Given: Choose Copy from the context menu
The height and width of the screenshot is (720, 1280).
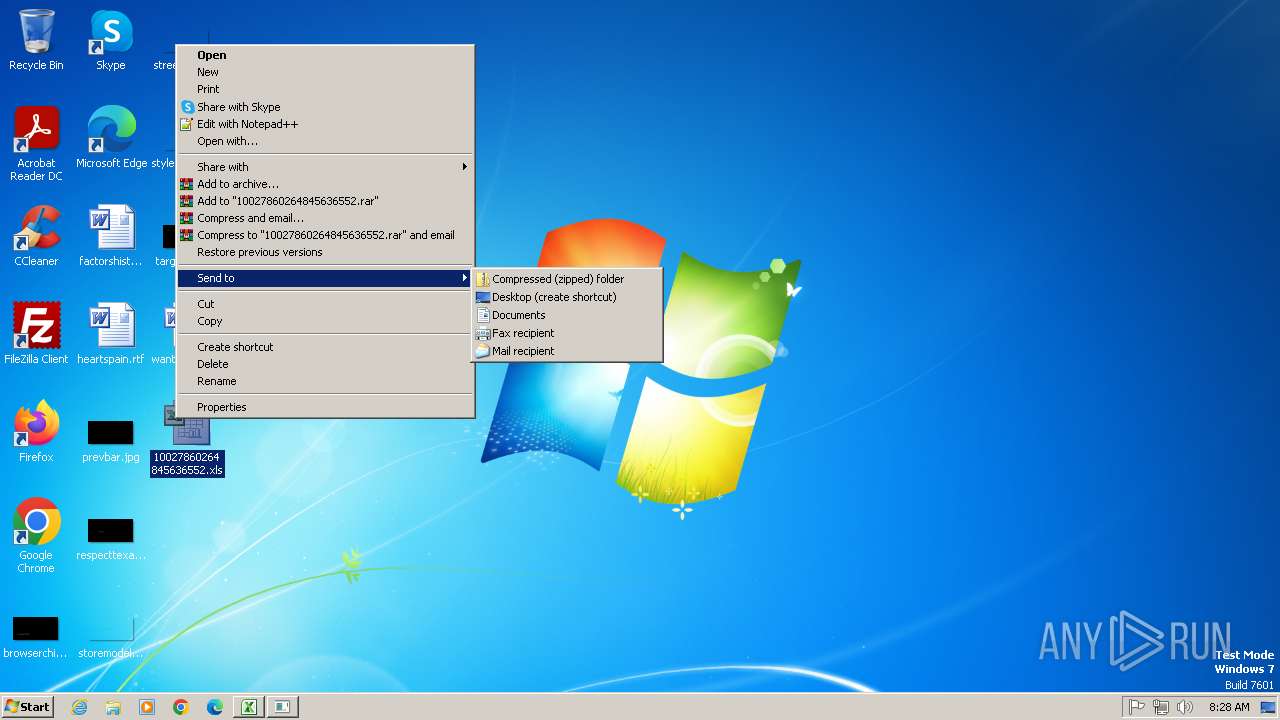Looking at the screenshot, I should click(325, 321).
